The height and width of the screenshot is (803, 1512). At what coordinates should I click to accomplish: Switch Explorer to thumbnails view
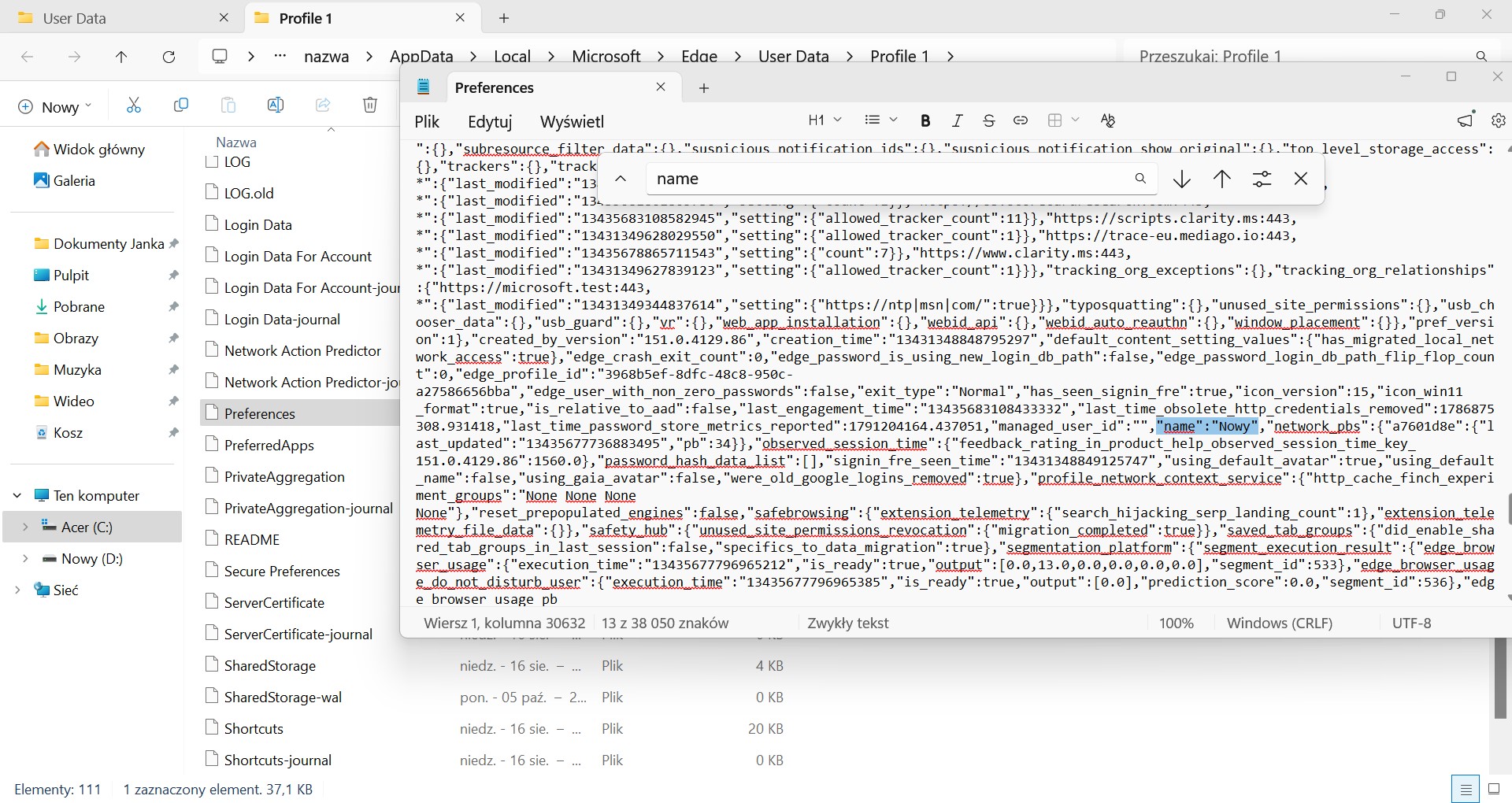point(1493,789)
